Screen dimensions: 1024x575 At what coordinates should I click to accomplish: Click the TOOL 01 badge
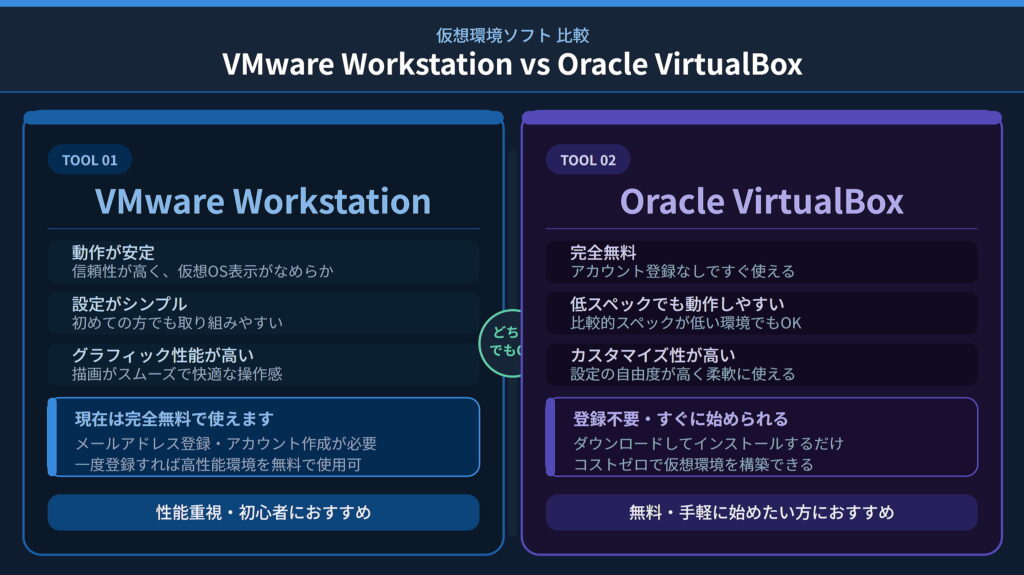[90, 160]
